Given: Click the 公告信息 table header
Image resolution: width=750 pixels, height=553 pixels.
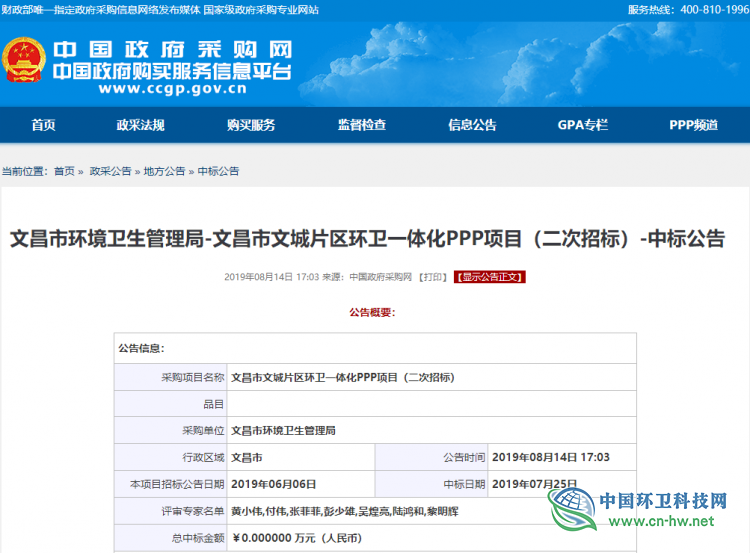Looking at the screenshot, I should pos(142,348).
